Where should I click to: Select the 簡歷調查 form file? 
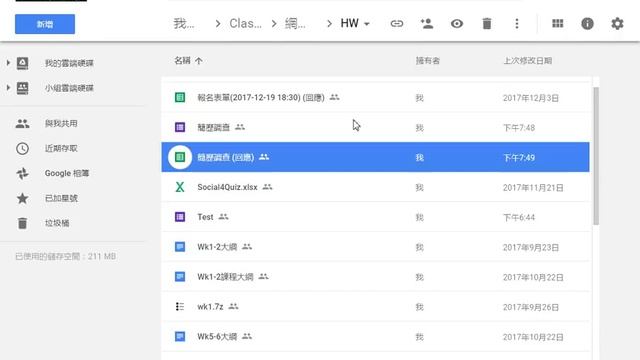pyautogui.click(x=376, y=127)
